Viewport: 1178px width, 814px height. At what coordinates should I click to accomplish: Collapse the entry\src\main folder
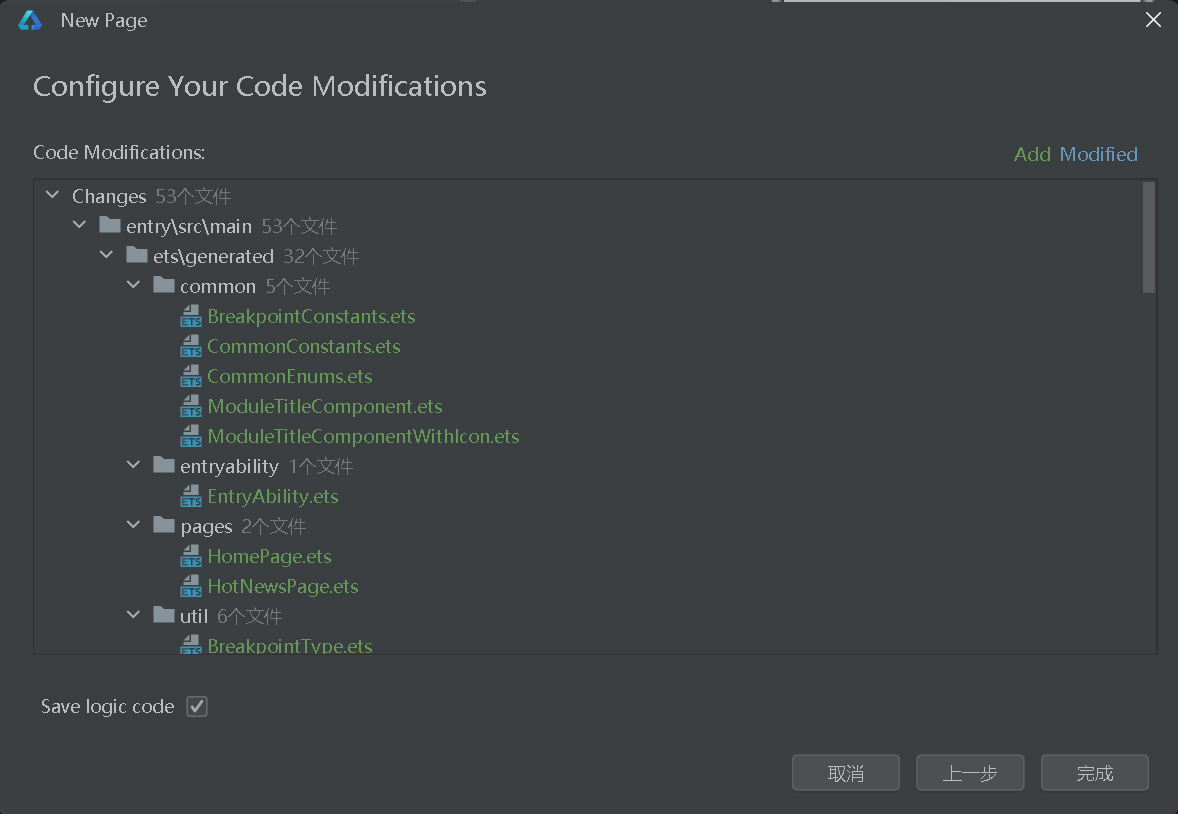coord(79,226)
